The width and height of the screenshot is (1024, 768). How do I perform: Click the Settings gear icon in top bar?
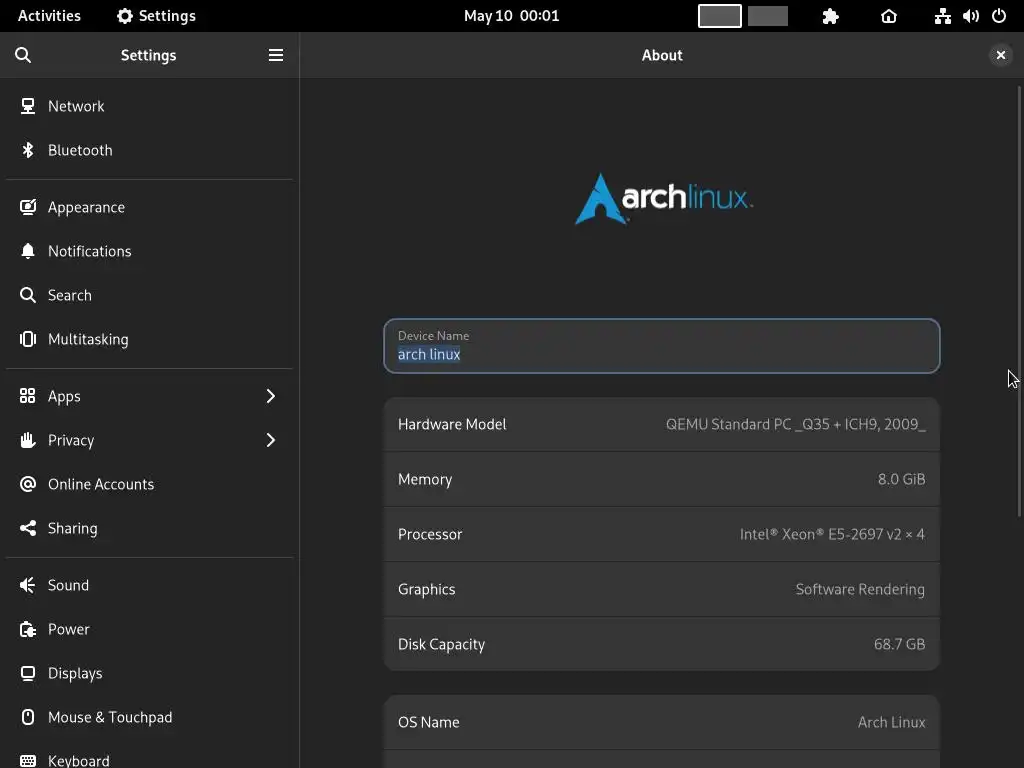pyautogui.click(x=124, y=16)
